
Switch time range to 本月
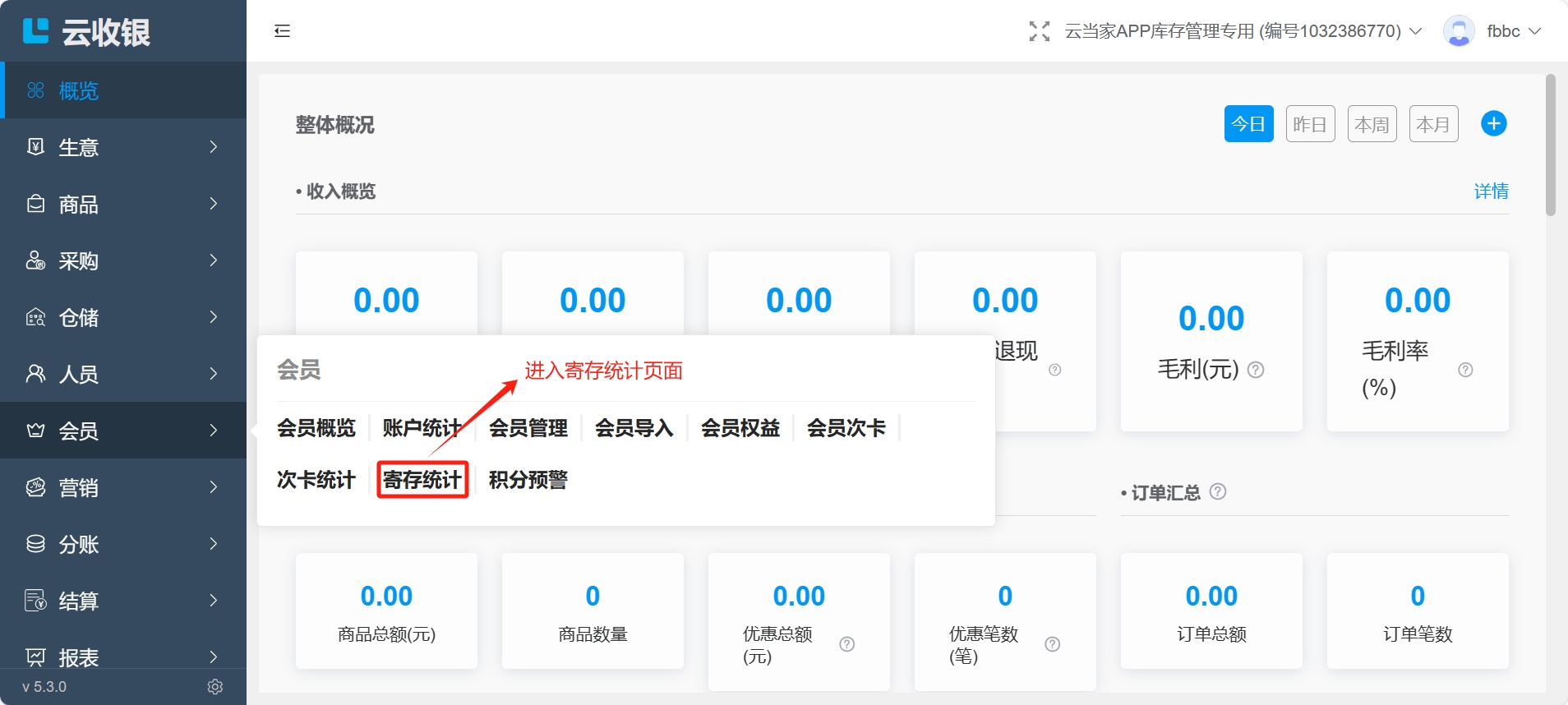[1433, 124]
